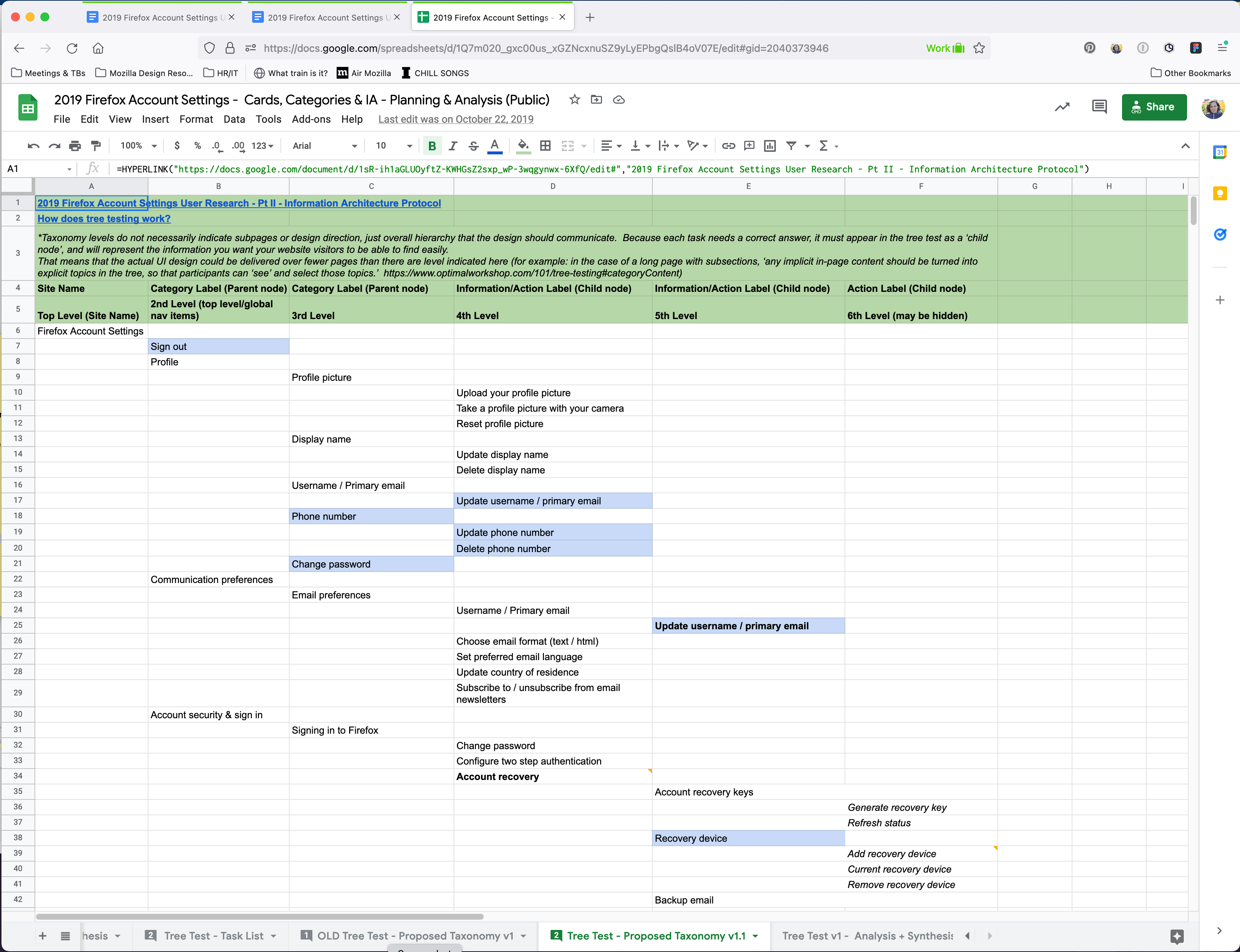Star this spreadsheet document
The width and height of the screenshot is (1240, 952).
(574, 100)
